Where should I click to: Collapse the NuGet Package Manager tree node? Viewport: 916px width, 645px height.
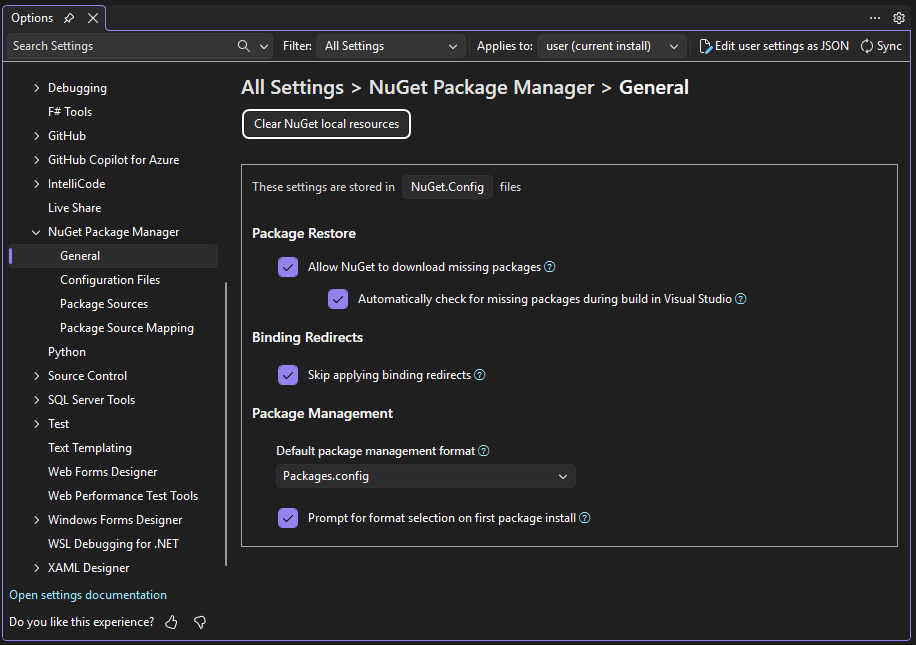coord(36,231)
